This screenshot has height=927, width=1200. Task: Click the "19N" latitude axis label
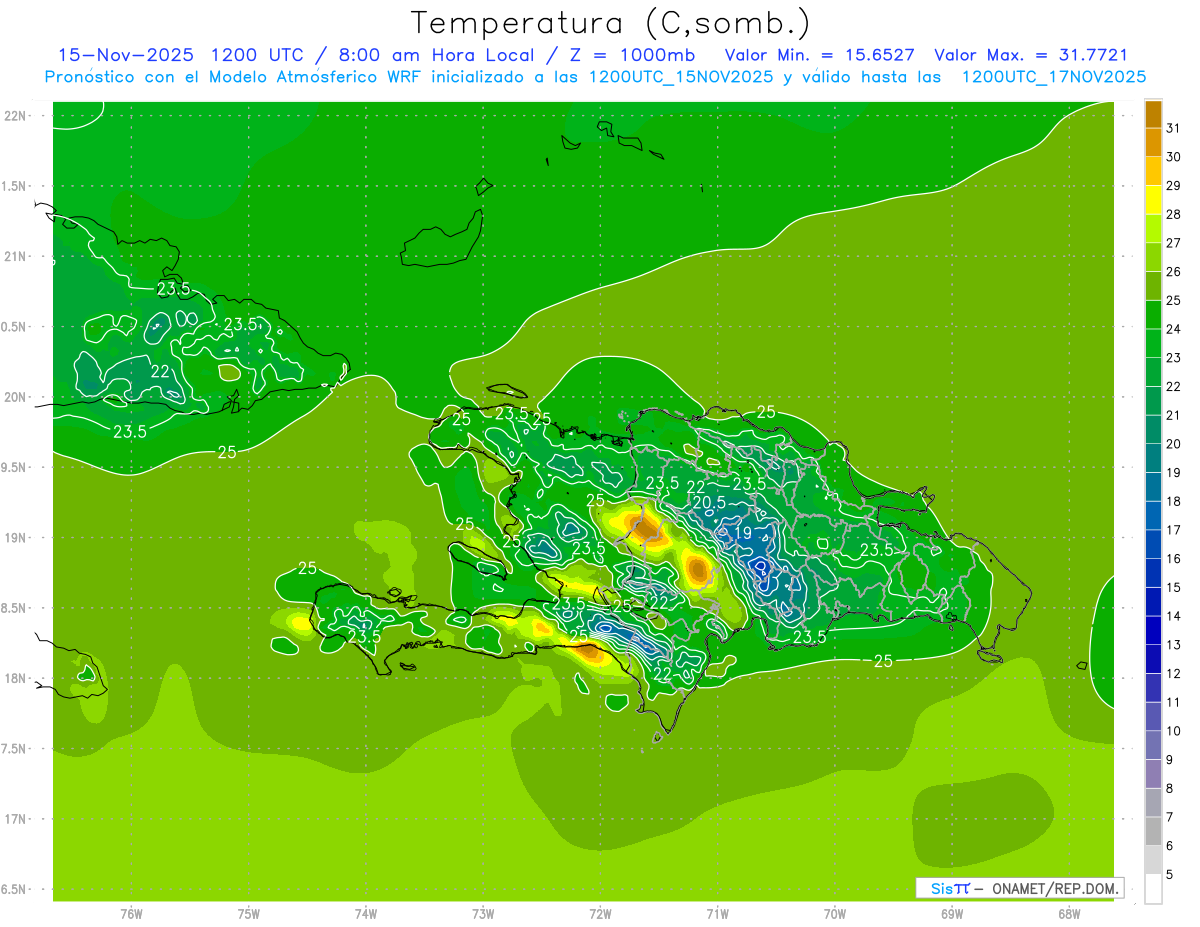tap(16, 538)
